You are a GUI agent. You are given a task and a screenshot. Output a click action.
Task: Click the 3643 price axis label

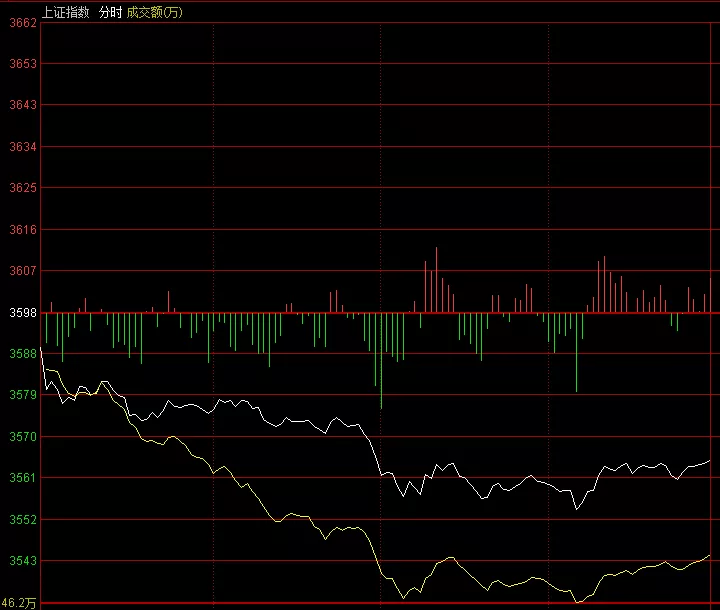coord(23,105)
